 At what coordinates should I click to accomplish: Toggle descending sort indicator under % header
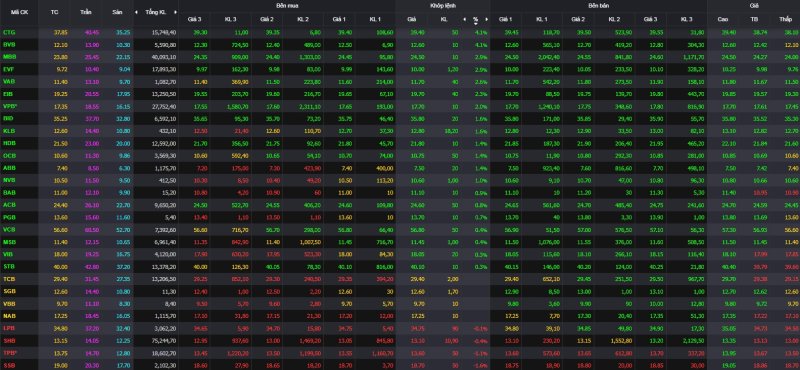tap(476, 23)
